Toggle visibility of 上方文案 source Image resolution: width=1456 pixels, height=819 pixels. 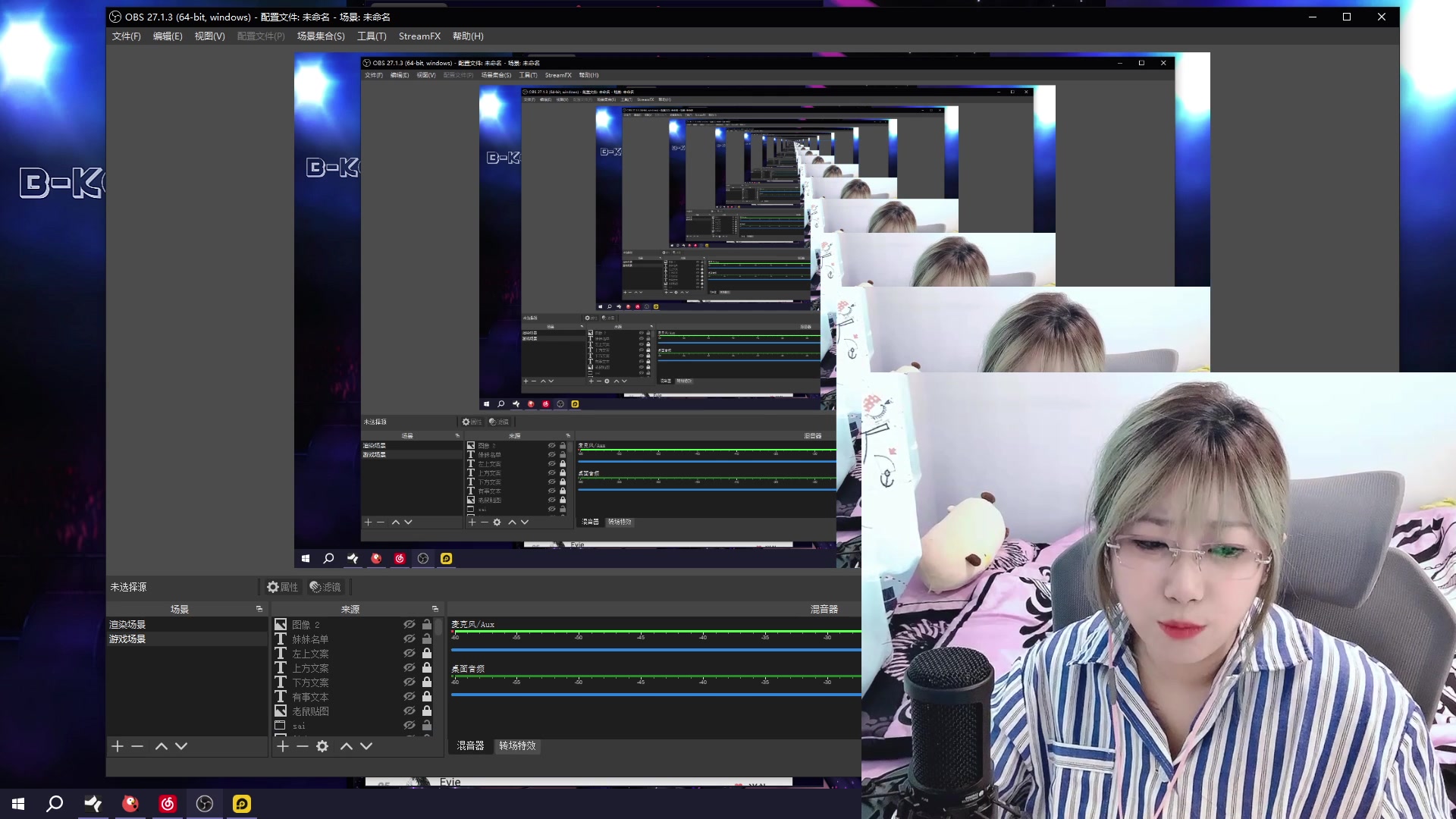pyautogui.click(x=409, y=667)
